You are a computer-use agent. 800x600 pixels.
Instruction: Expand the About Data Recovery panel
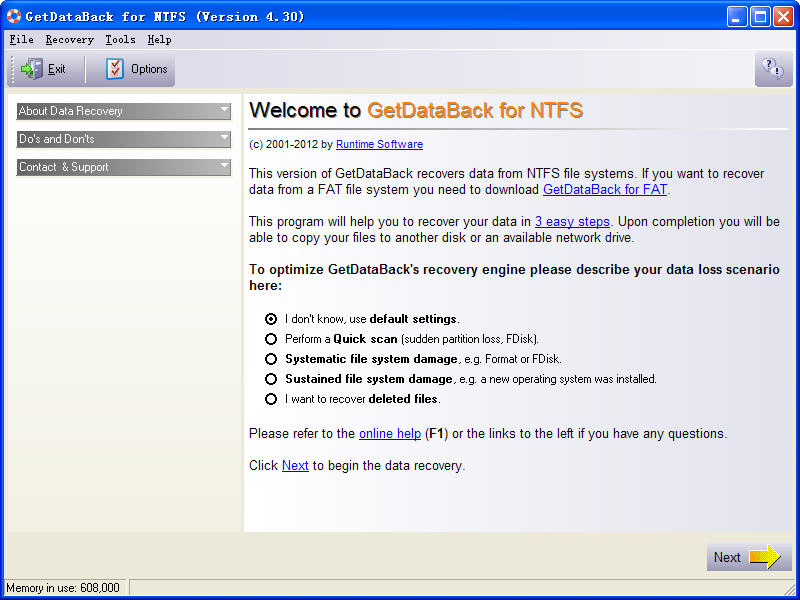coord(124,111)
